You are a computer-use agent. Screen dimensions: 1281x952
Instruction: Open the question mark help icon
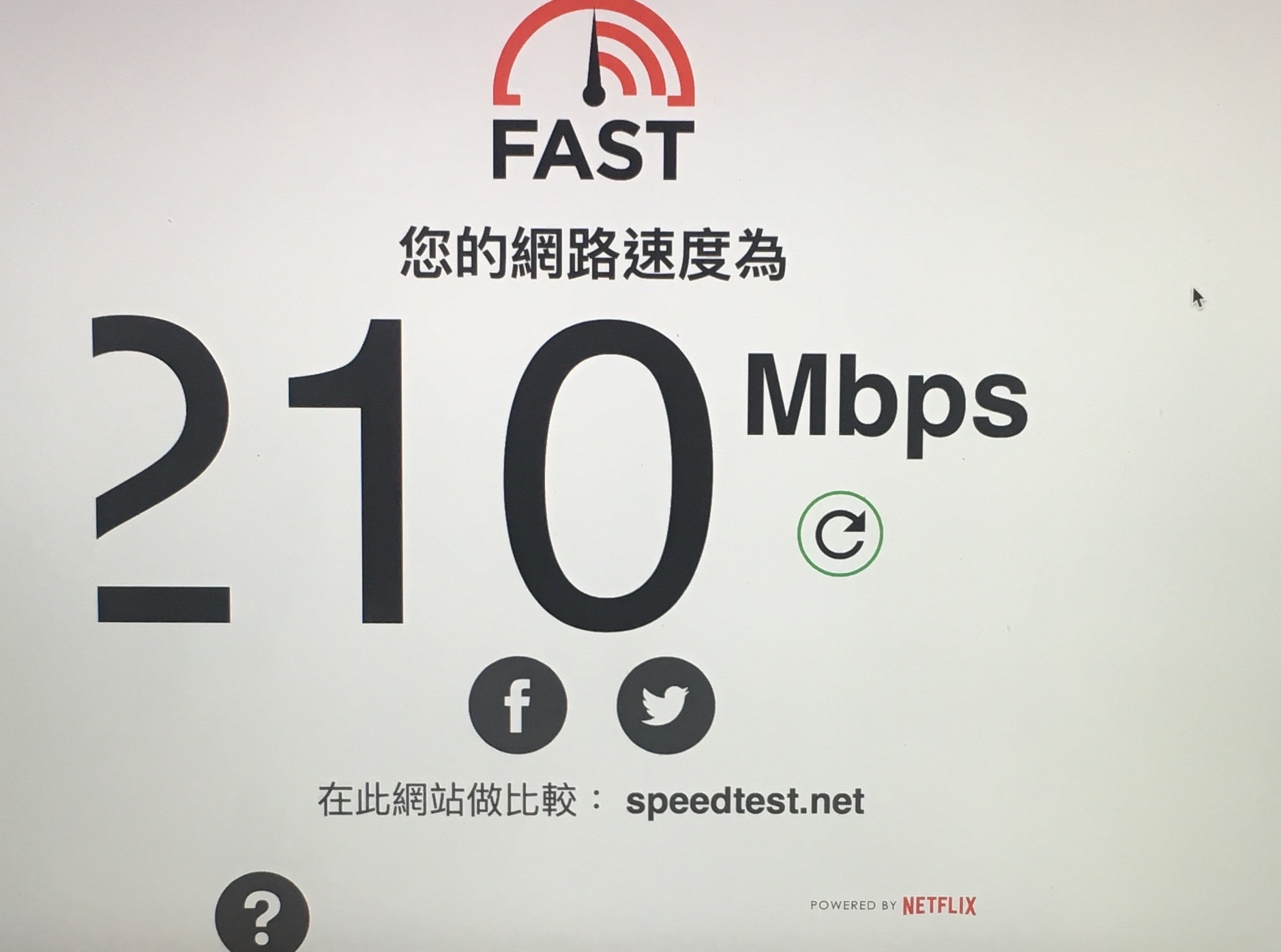(262, 913)
